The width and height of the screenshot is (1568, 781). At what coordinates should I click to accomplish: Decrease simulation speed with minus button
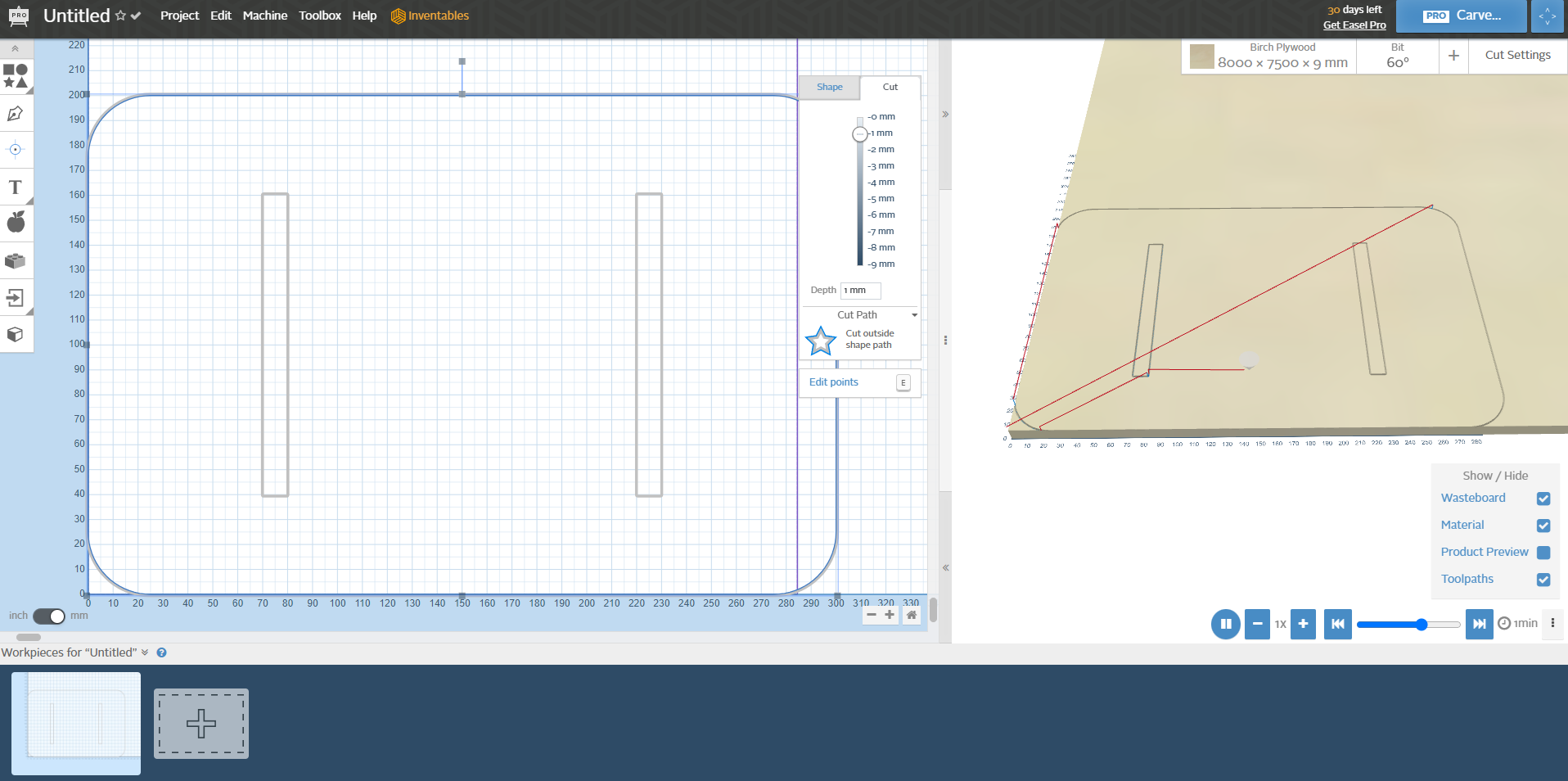pos(1258,624)
